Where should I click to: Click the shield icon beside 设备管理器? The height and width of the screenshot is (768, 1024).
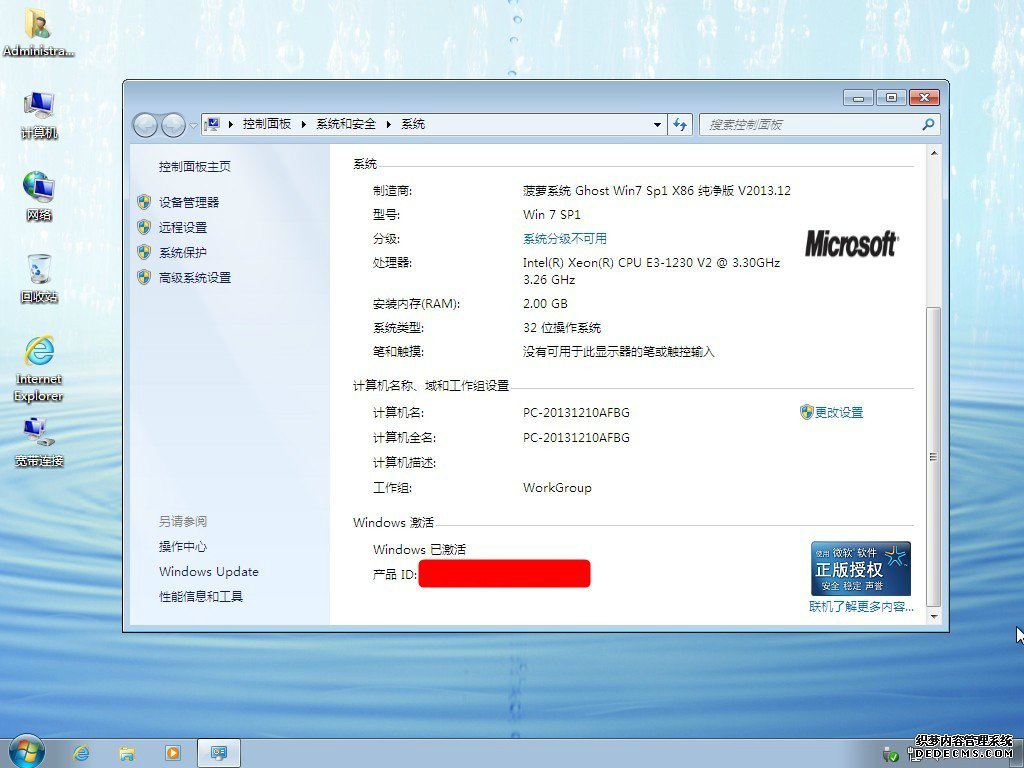click(144, 202)
